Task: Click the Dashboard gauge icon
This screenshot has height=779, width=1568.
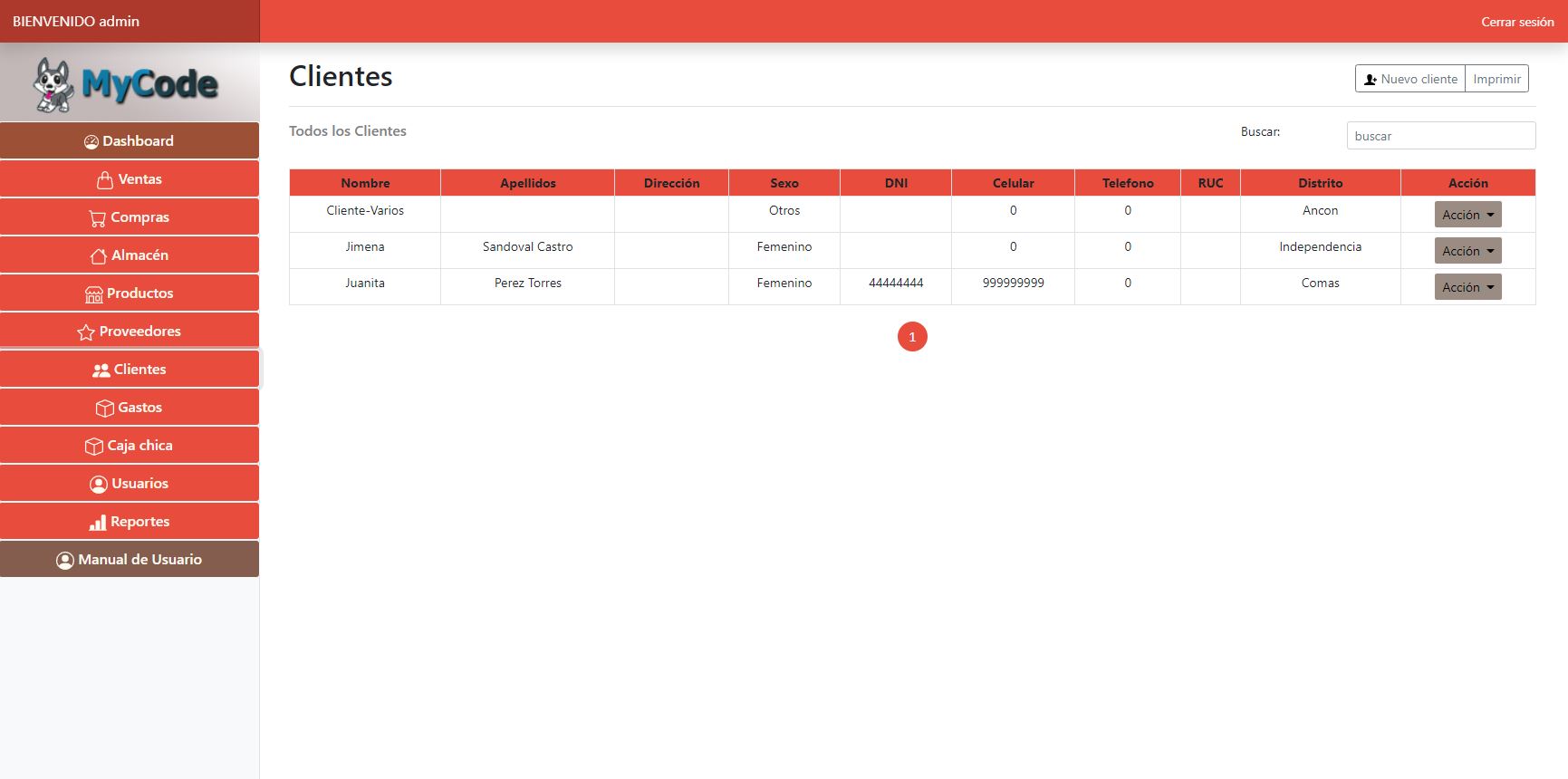Action: [91, 141]
